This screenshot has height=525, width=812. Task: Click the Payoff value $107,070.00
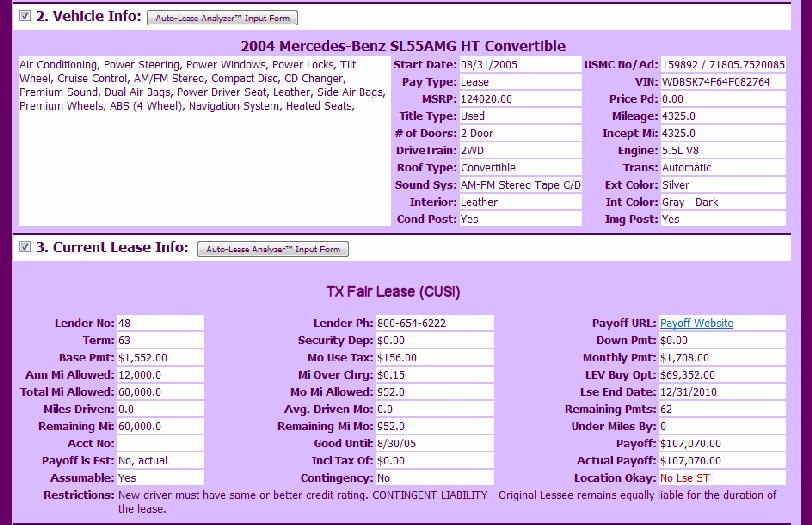(x=722, y=443)
